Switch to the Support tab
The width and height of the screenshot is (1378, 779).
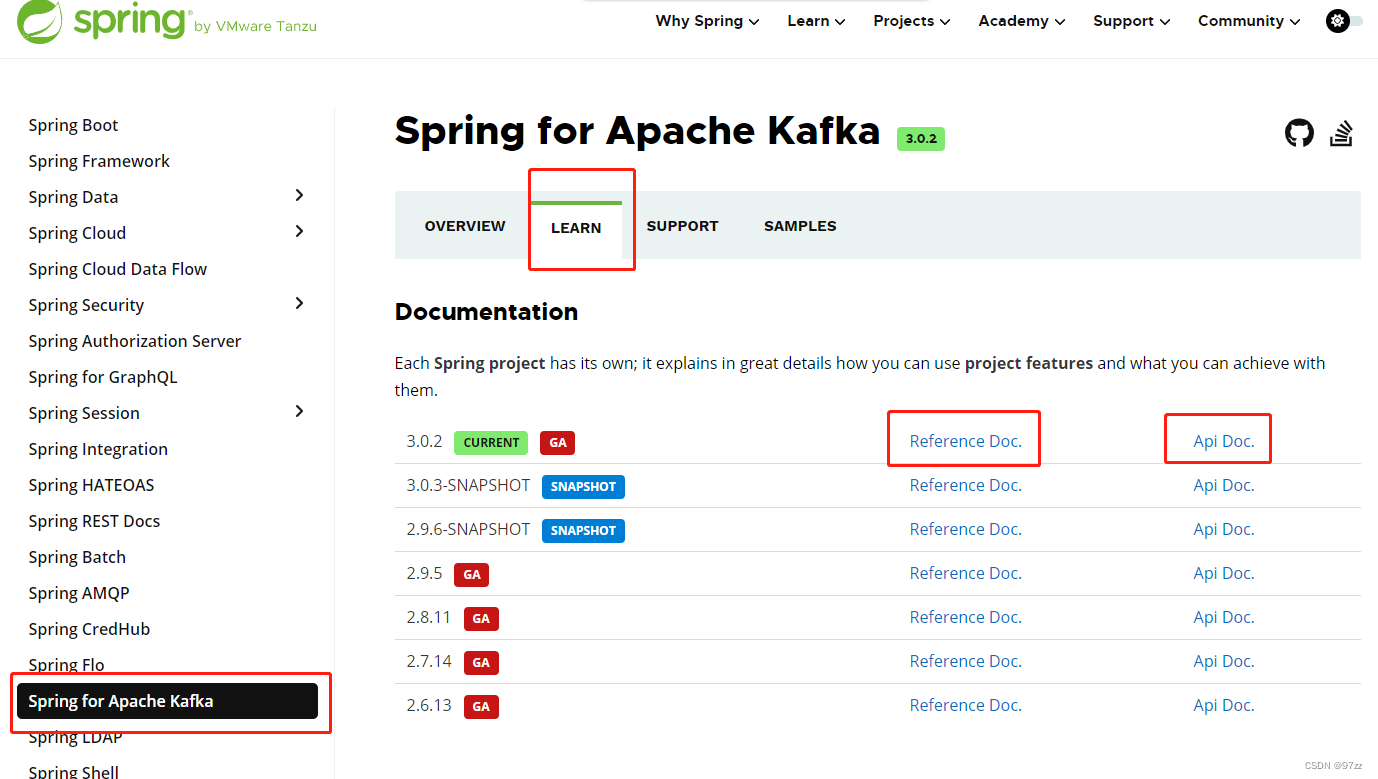pyautogui.click(x=682, y=226)
